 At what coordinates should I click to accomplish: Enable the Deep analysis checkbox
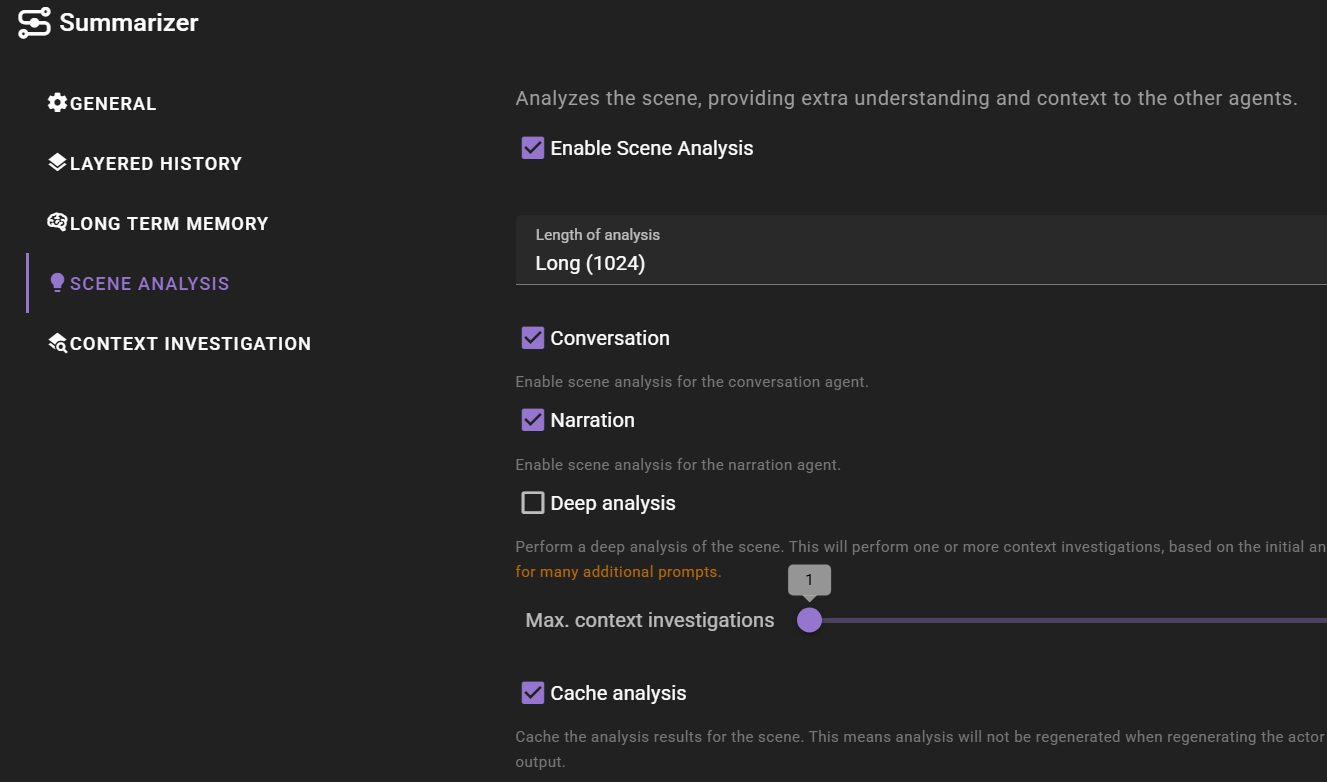coord(533,503)
